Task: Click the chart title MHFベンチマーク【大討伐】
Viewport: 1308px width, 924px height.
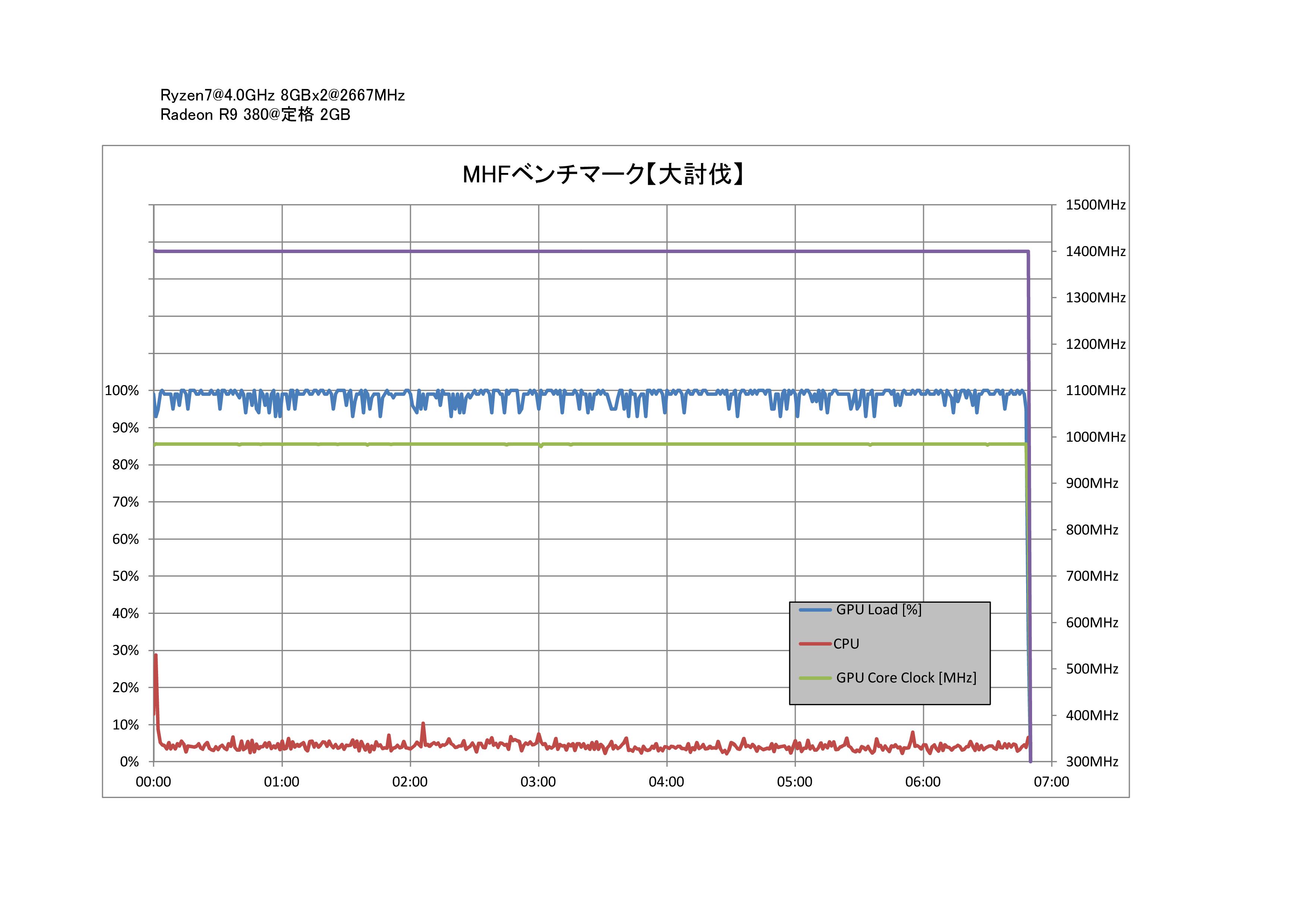Action: [x=603, y=174]
